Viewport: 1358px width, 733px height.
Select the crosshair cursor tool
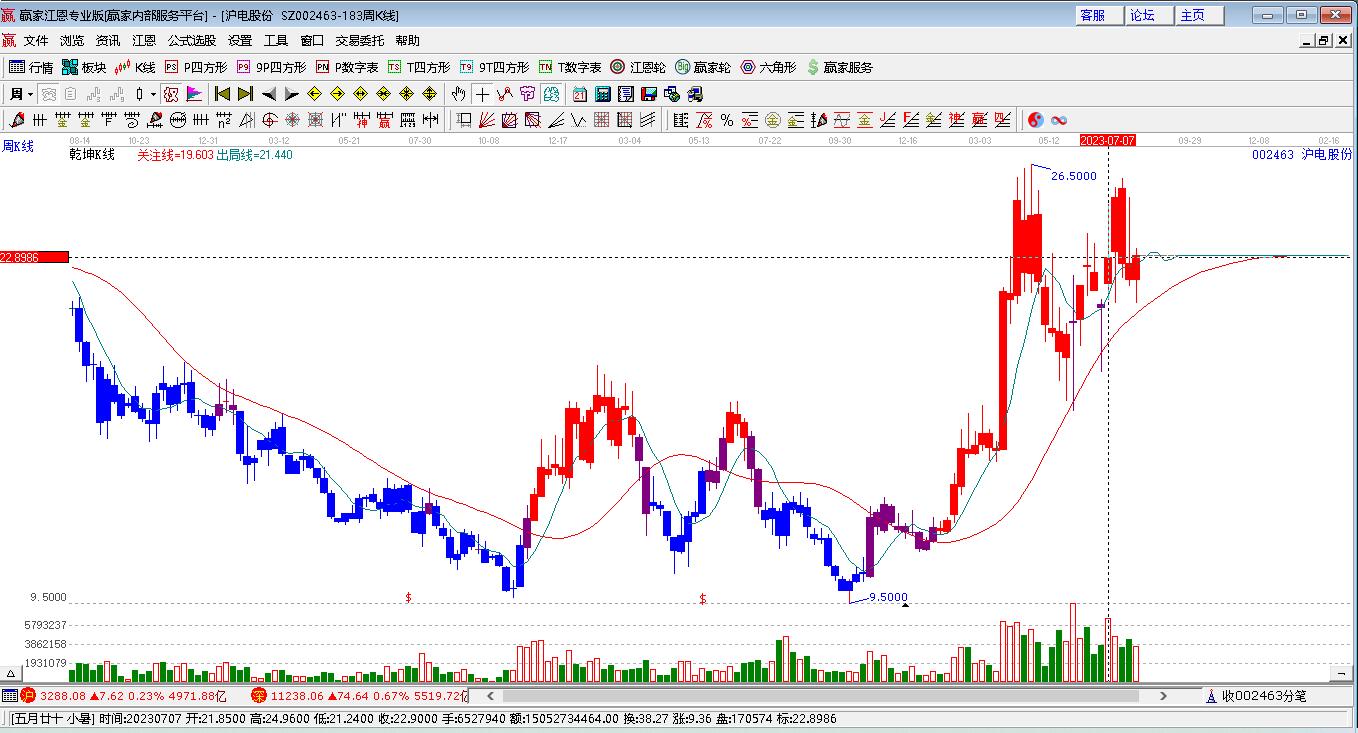[482, 94]
